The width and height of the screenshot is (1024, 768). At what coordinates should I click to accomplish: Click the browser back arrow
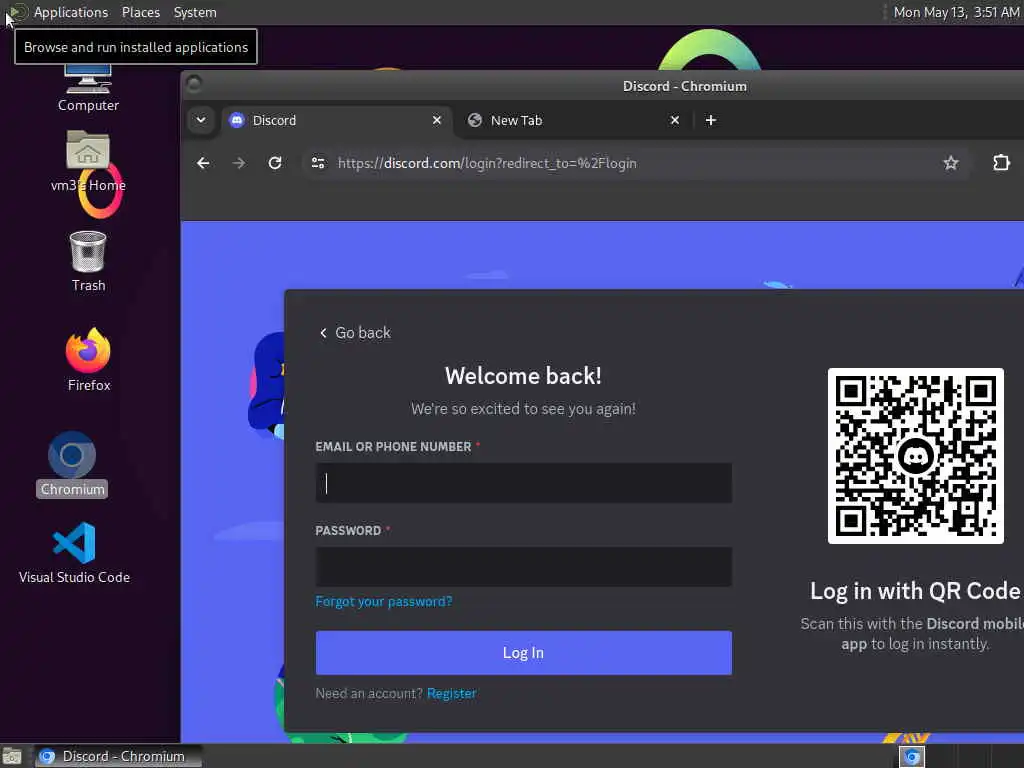pyautogui.click(x=203, y=163)
